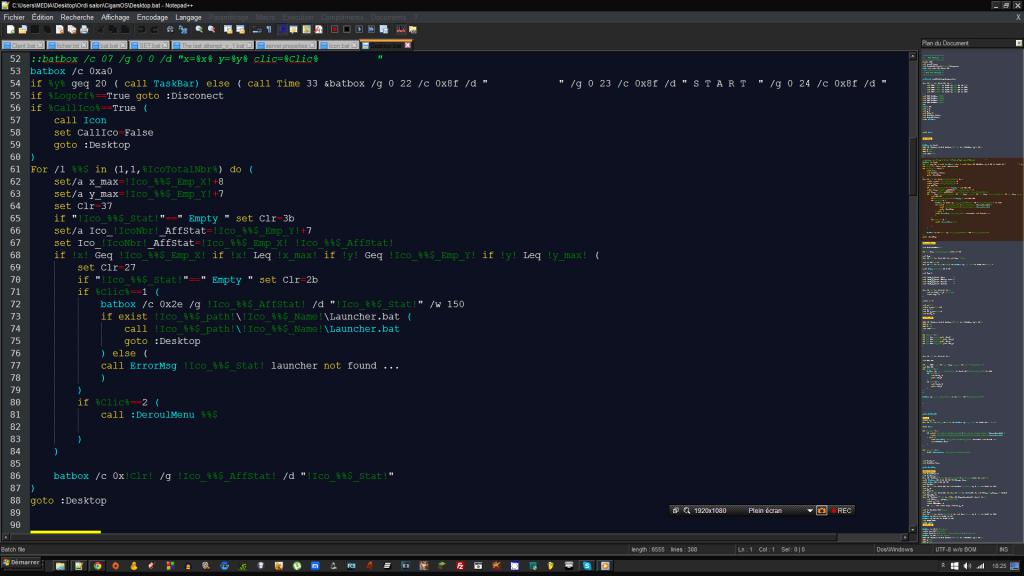Open the Langage menu
Screen dimensions: 1024x576
click(188, 18)
